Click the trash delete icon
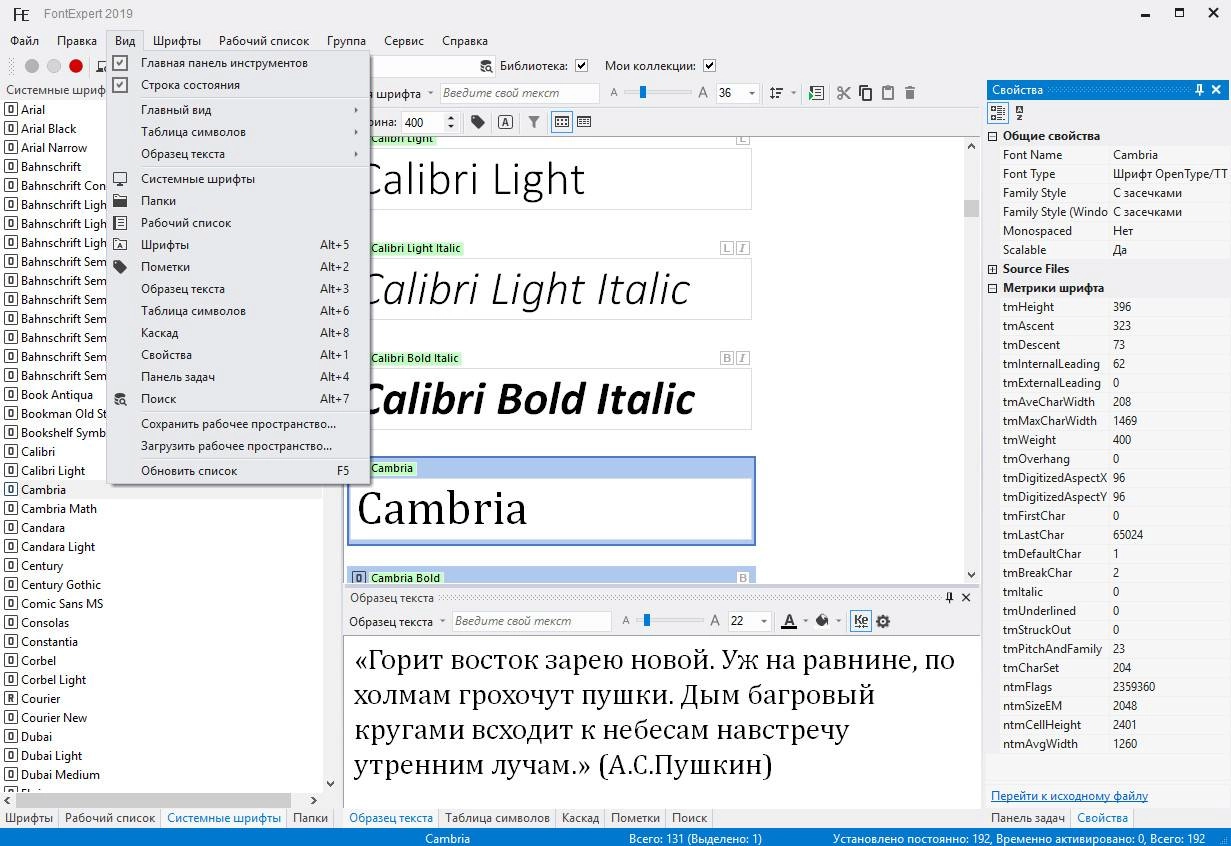 click(x=910, y=93)
